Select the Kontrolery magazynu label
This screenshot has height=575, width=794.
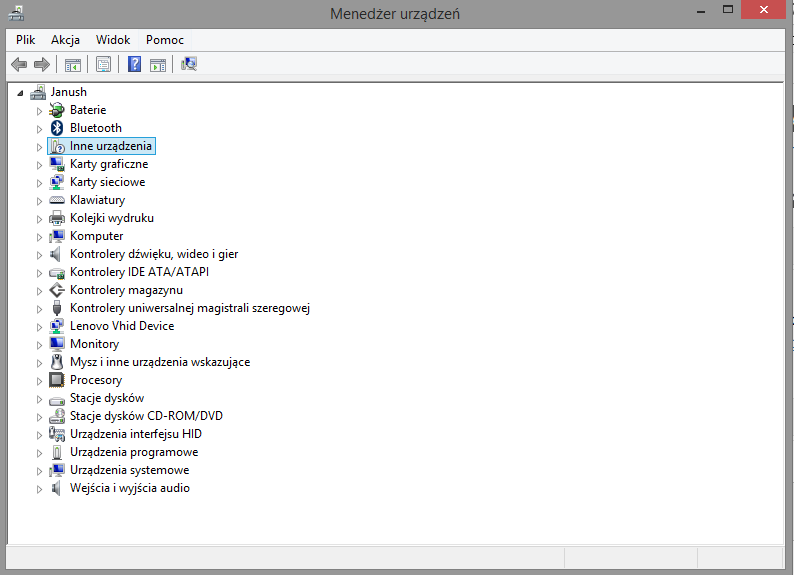point(126,291)
